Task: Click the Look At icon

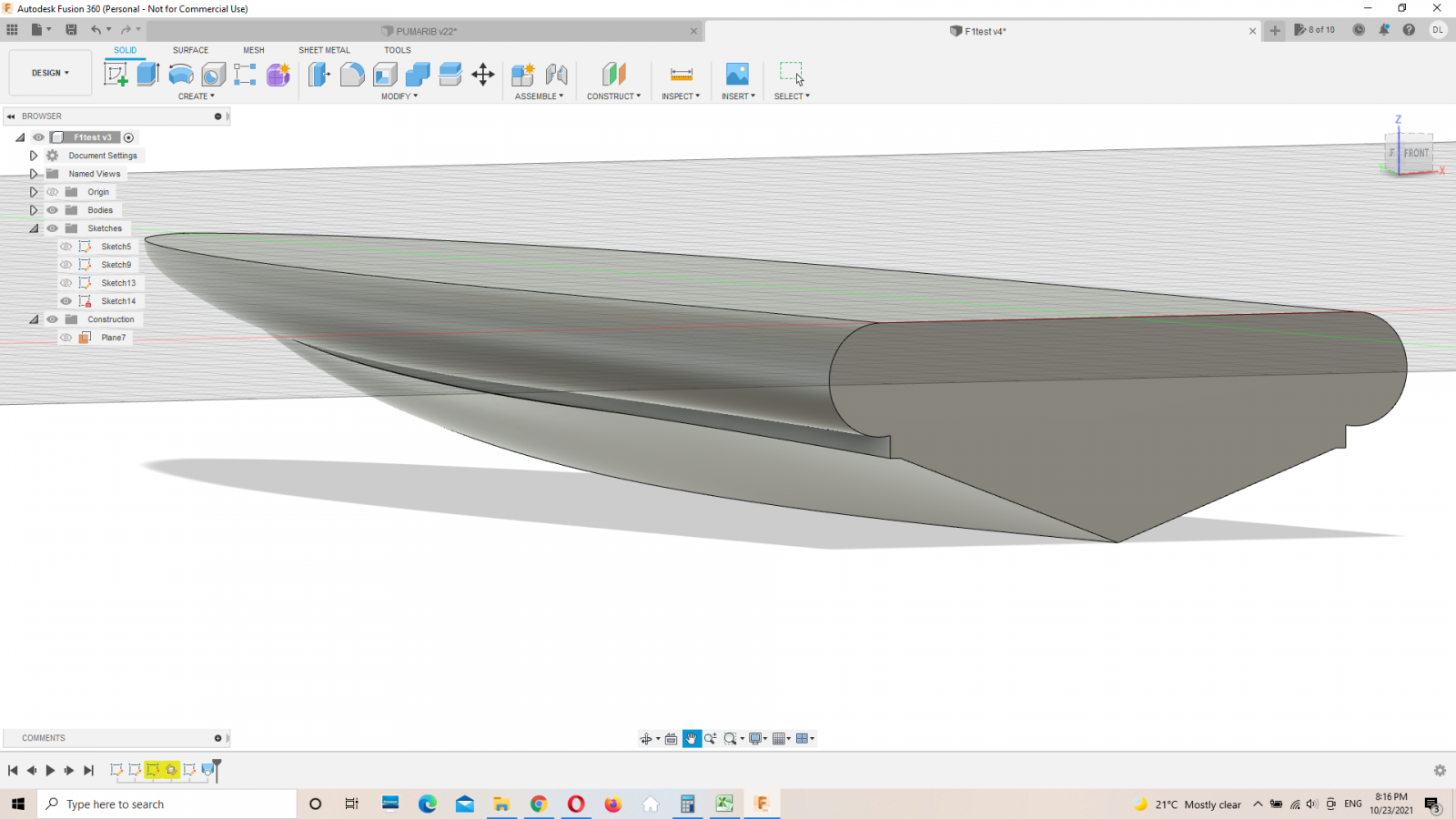Action: [671, 739]
